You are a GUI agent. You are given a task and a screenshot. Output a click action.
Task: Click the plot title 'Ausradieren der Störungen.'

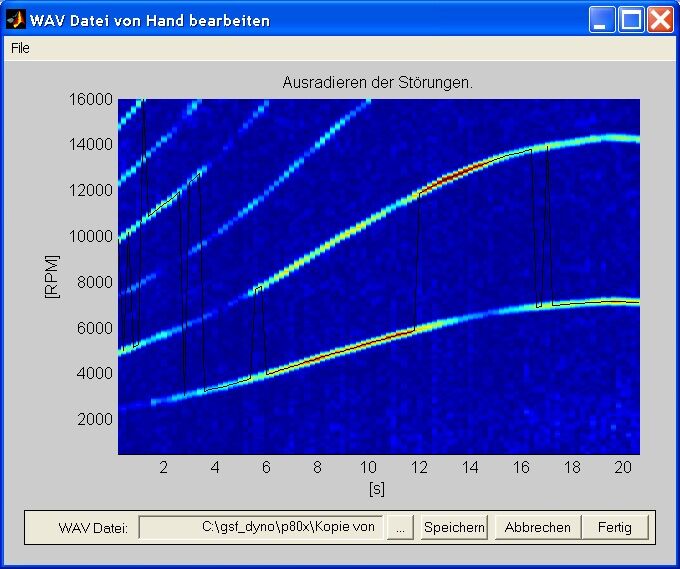coord(378,83)
